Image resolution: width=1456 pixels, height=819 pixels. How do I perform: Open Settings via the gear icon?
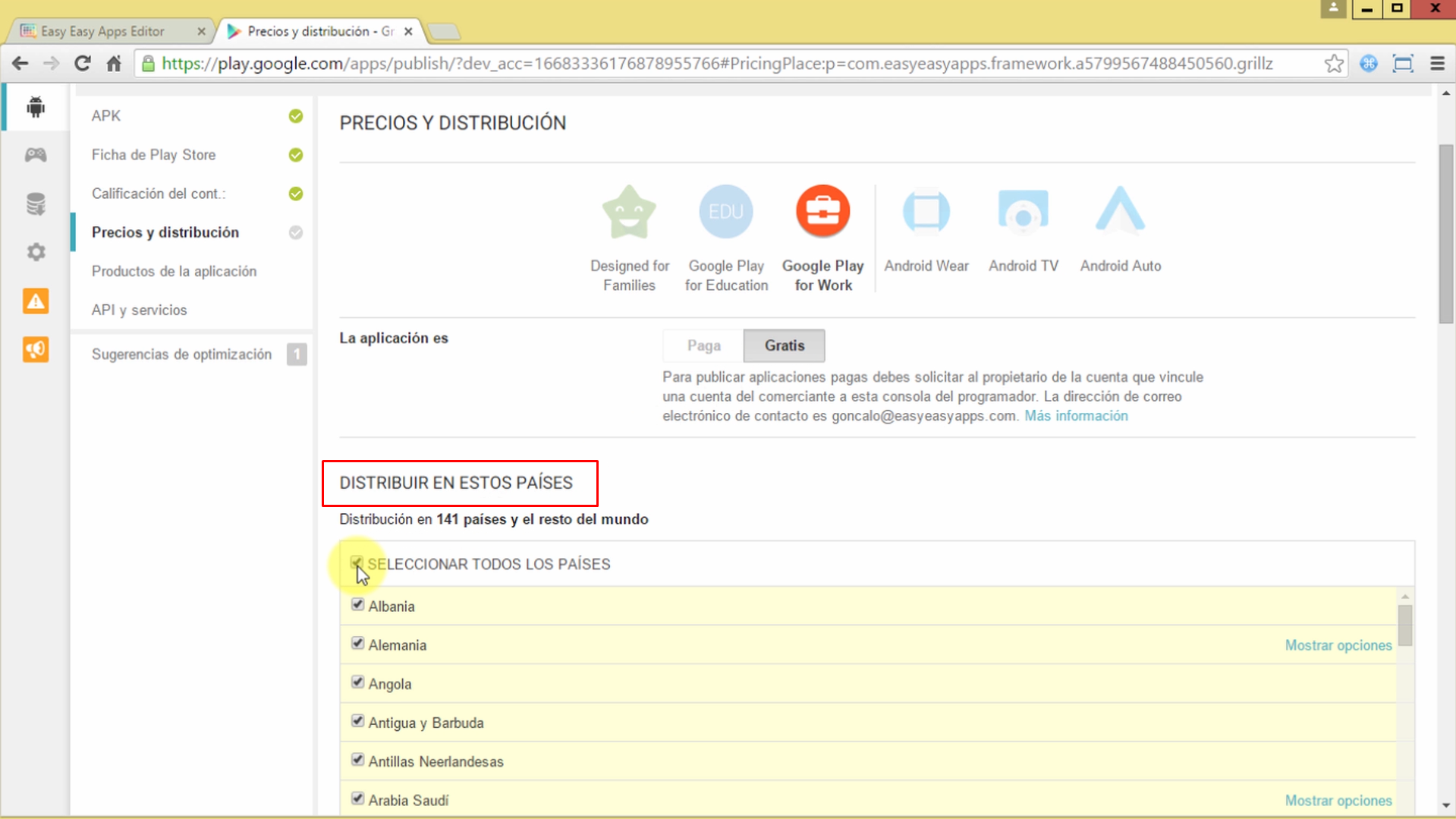coord(35,252)
